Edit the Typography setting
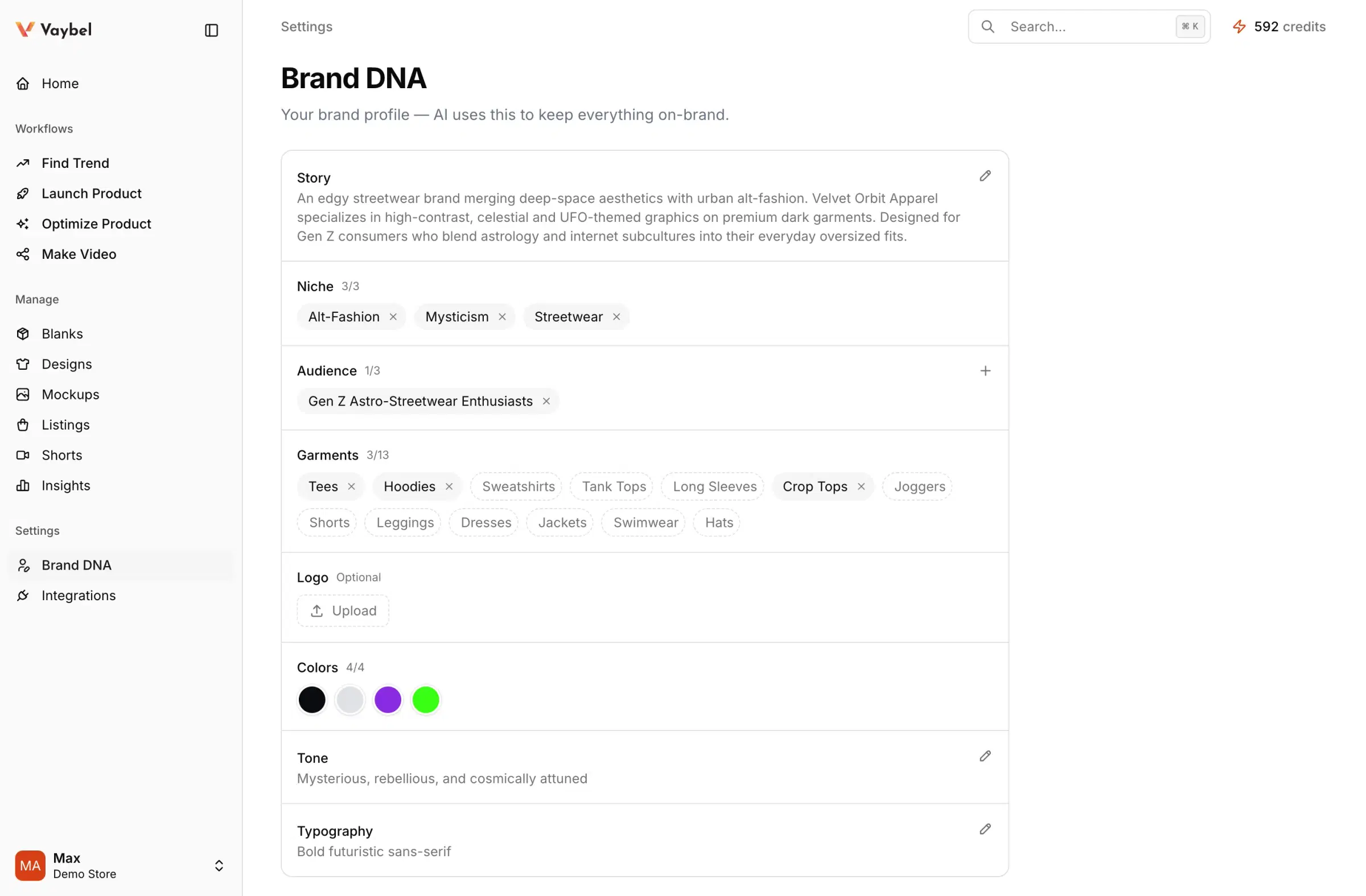 (x=984, y=829)
